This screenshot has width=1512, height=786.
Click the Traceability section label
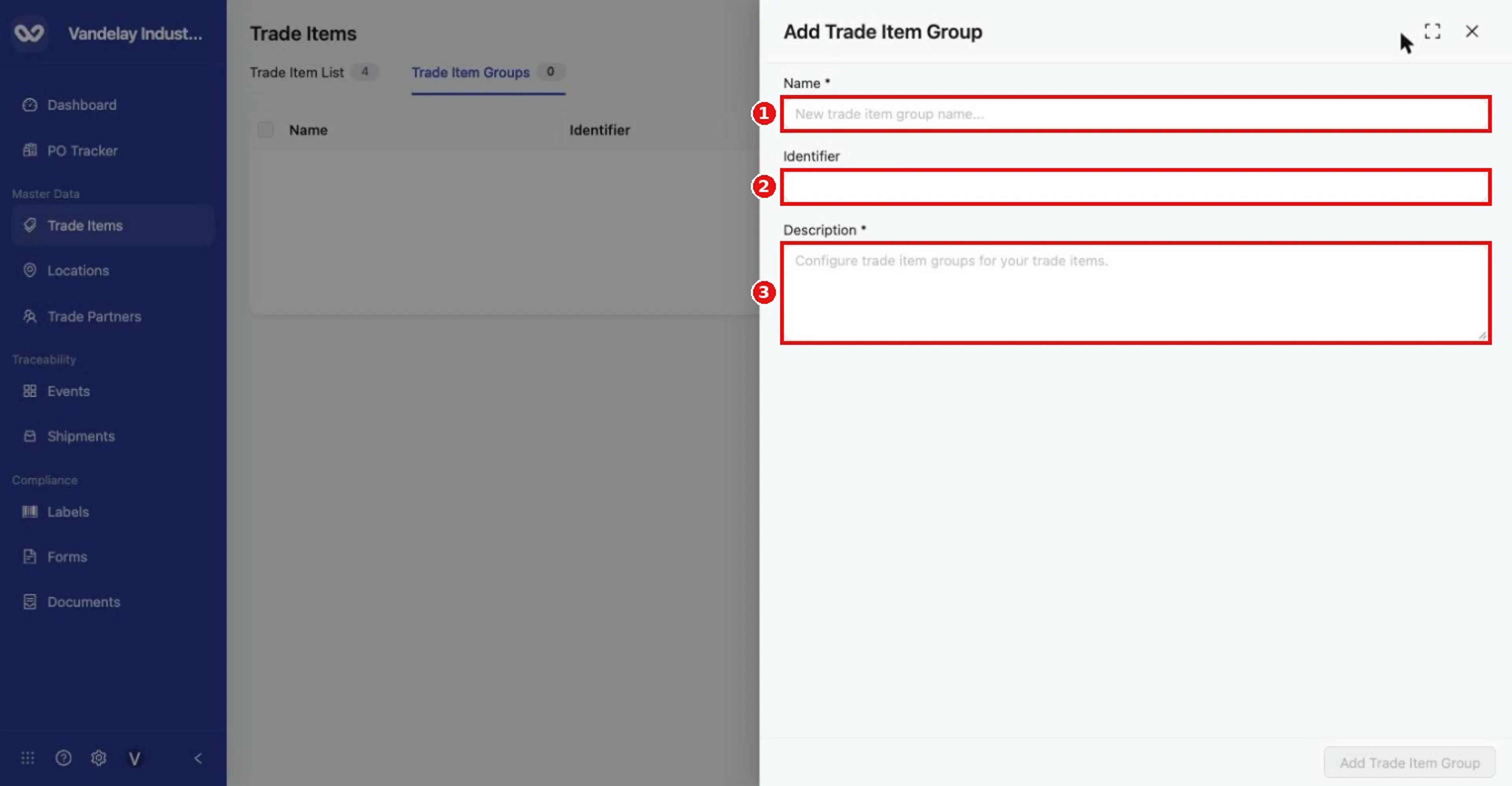pos(44,359)
